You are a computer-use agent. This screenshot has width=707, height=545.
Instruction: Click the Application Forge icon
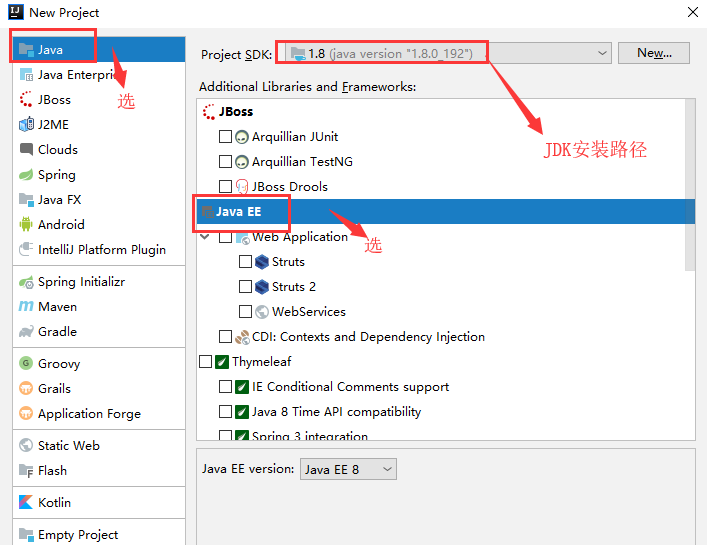pyautogui.click(x=26, y=413)
